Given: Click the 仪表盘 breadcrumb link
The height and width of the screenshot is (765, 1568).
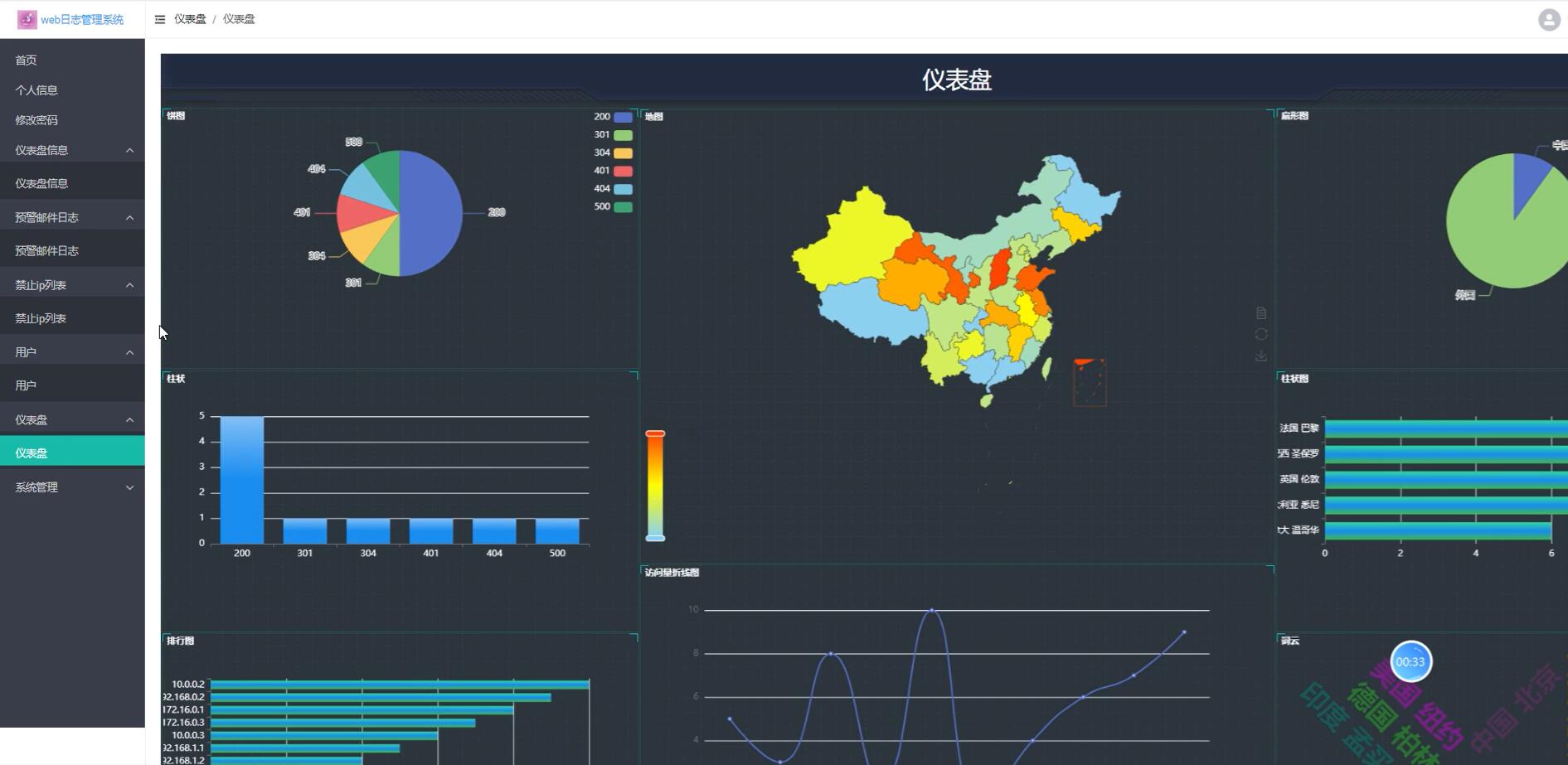Looking at the screenshot, I should pos(190,19).
